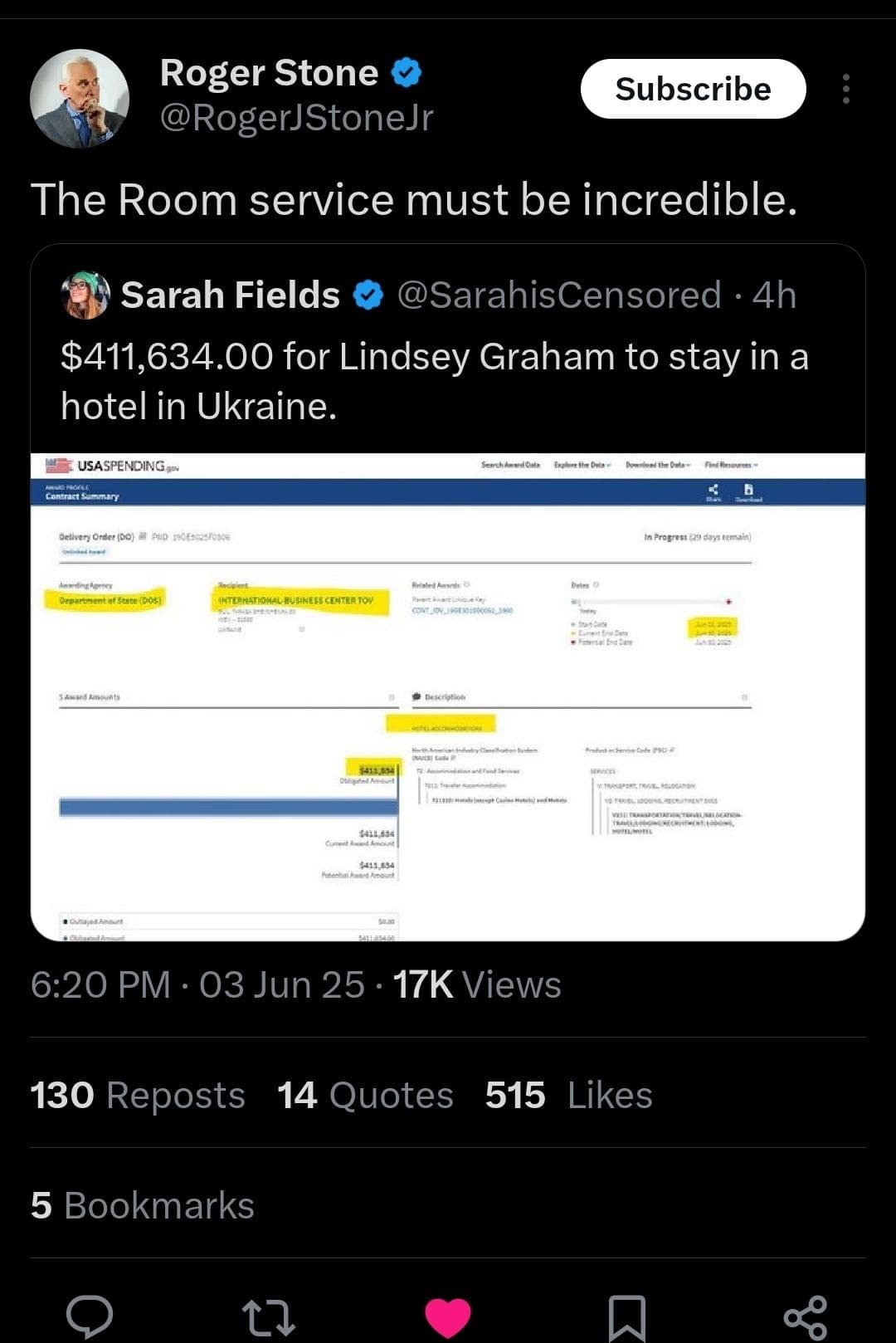Unlike the post with the pink heart
Image resolution: width=896 pixels, height=1343 pixels.
(x=447, y=1317)
